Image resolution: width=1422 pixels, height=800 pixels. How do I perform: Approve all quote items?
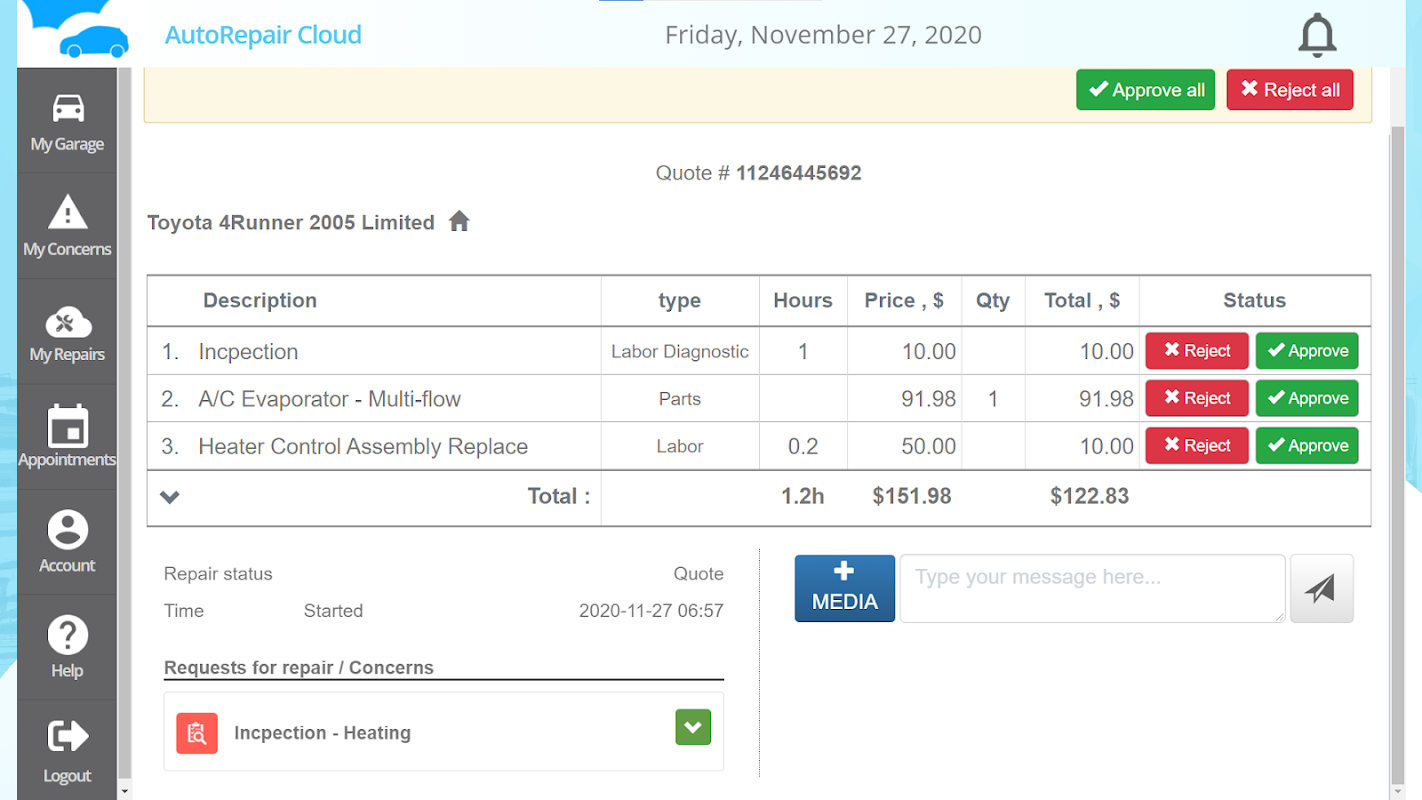pos(1145,90)
